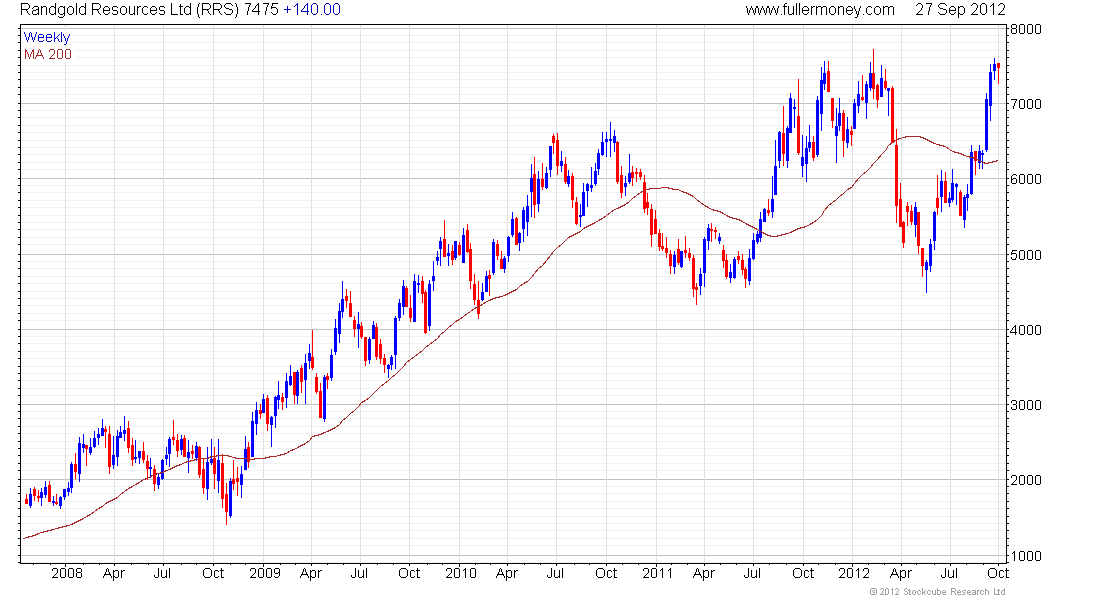Click the 7000 price axis label
1100x600 pixels.
click(1026, 104)
